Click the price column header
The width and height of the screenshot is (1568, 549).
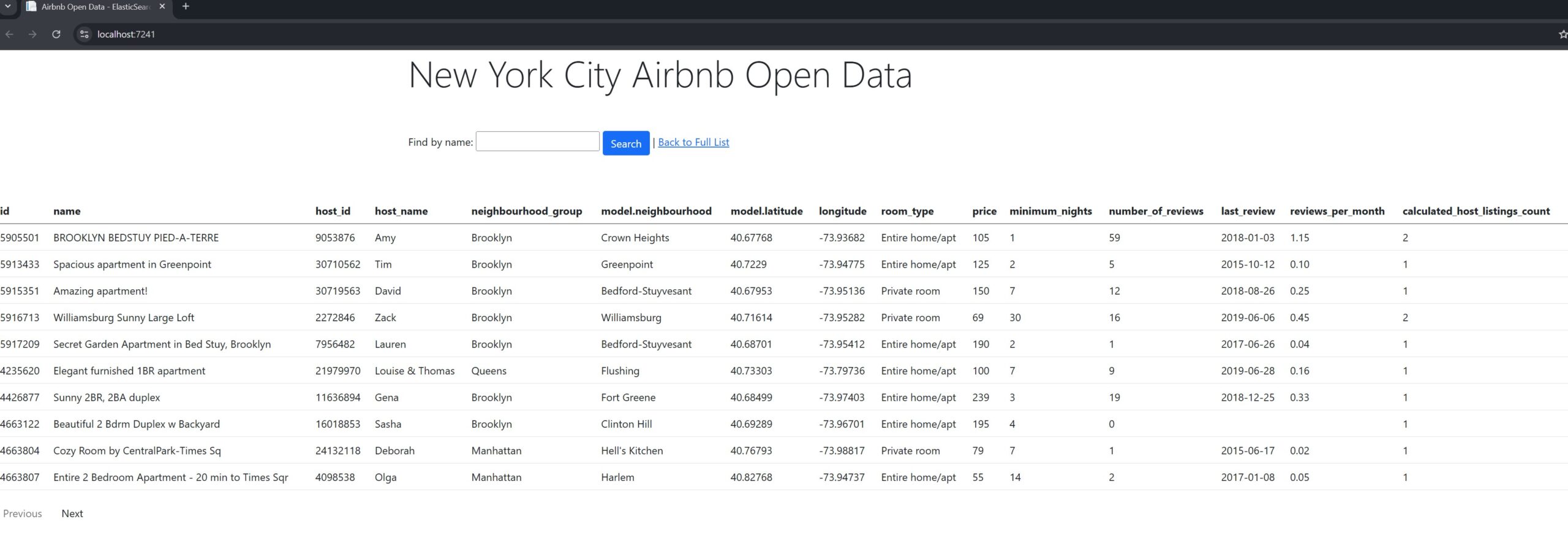[x=984, y=211]
